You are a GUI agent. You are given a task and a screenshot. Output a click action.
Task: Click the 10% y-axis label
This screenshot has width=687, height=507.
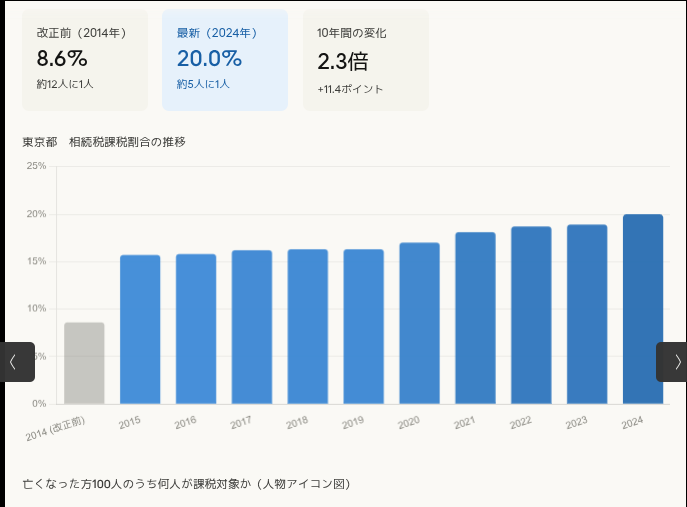coord(36,308)
